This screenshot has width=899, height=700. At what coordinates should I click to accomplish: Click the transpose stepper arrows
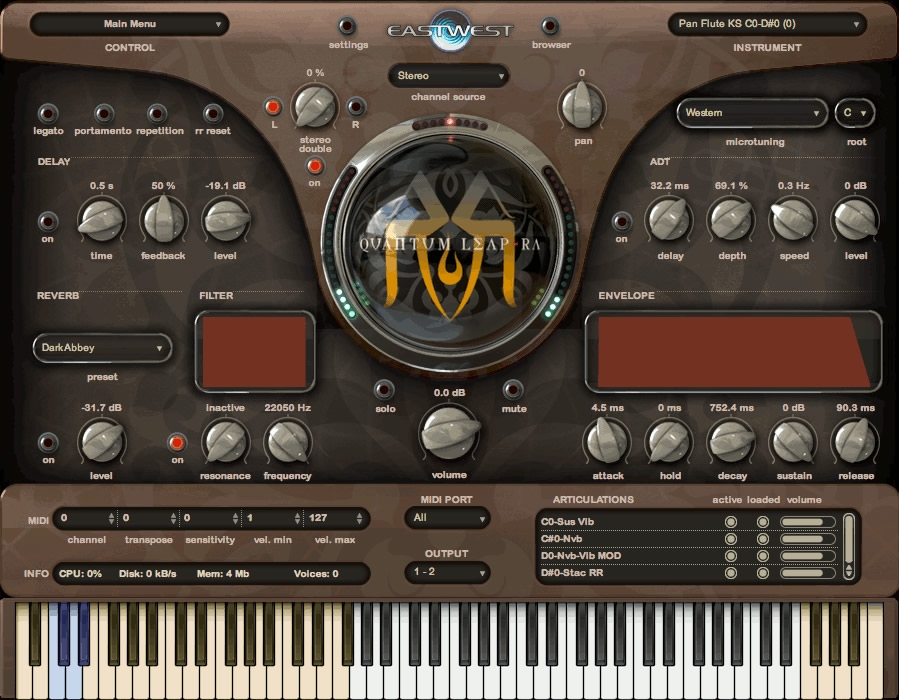click(173, 518)
